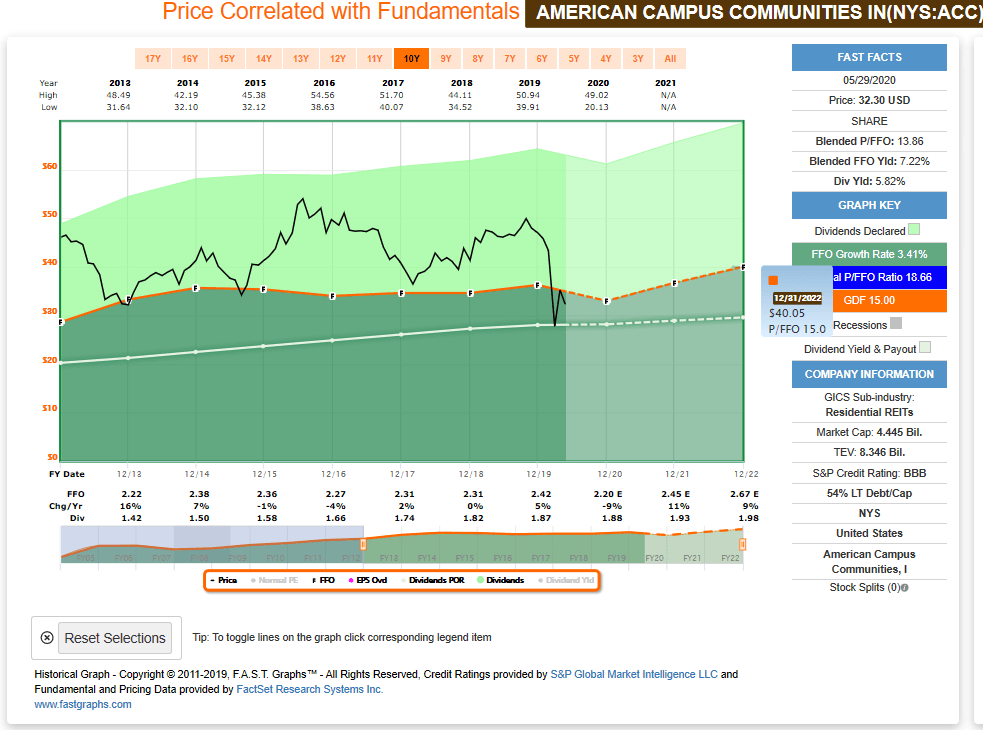Click the GRAPH KEY header
This screenshot has height=730, width=983.
(x=869, y=205)
